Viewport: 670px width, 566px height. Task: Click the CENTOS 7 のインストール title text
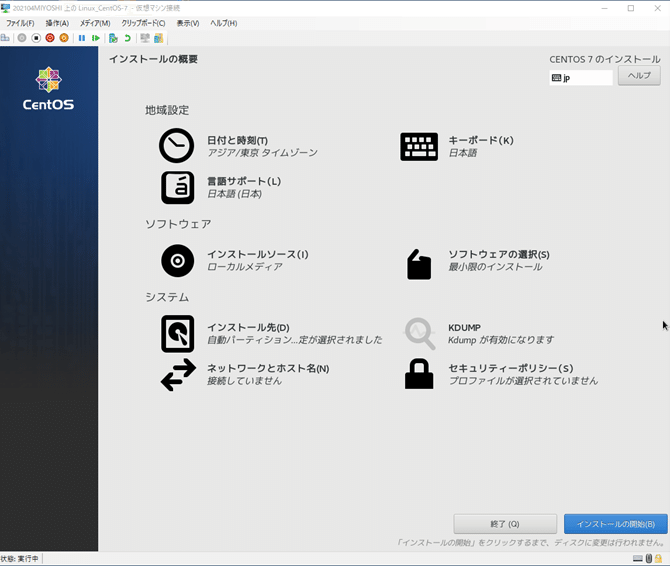605,59
